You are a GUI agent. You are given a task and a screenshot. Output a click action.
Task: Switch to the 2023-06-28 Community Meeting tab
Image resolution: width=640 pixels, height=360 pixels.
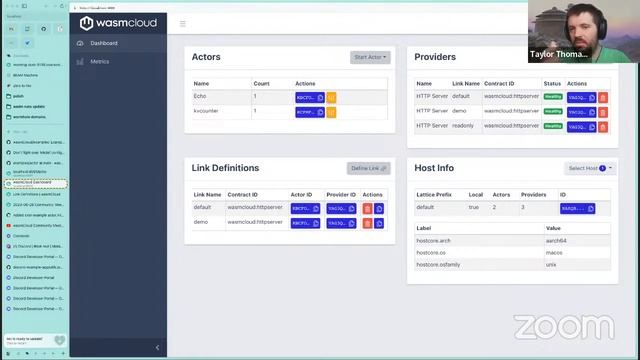[35, 205]
